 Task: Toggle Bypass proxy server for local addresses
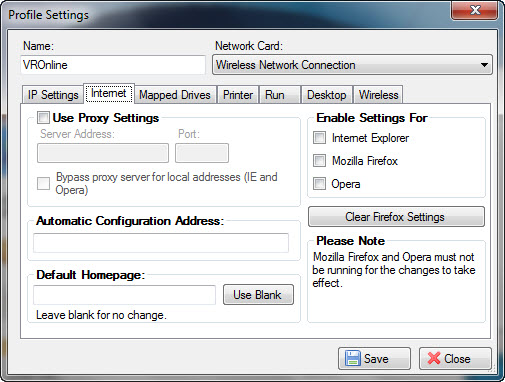click(x=43, y=183)
